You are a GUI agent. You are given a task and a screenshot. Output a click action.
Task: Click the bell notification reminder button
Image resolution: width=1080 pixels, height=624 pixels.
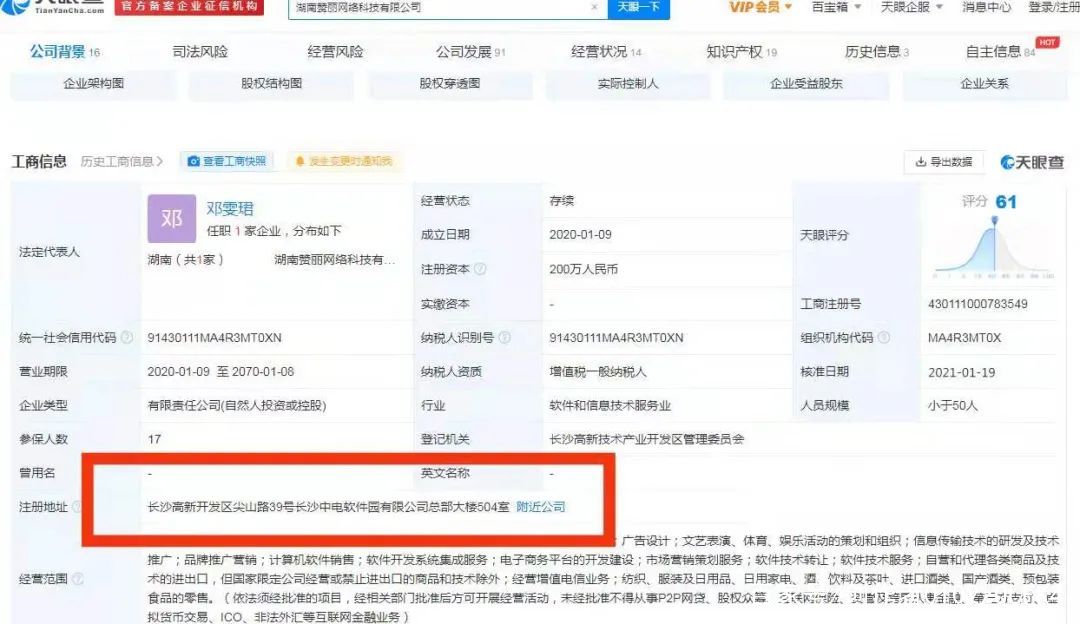click(344, 161)
